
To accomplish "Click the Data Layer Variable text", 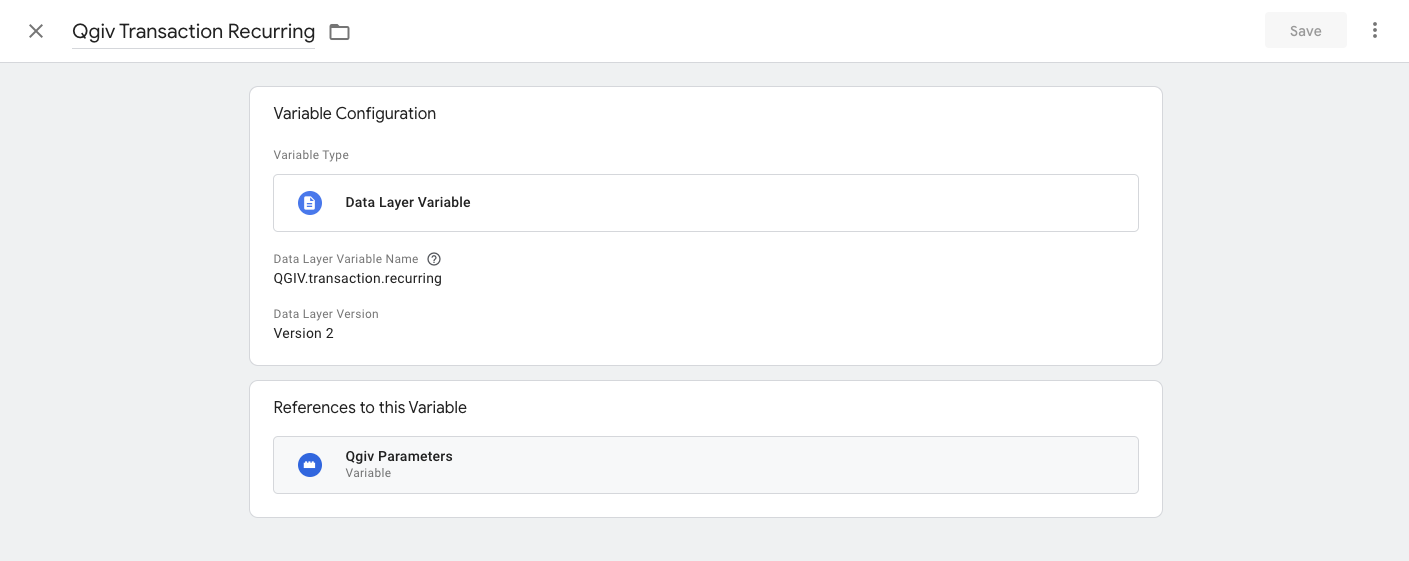I will [408, 203].
